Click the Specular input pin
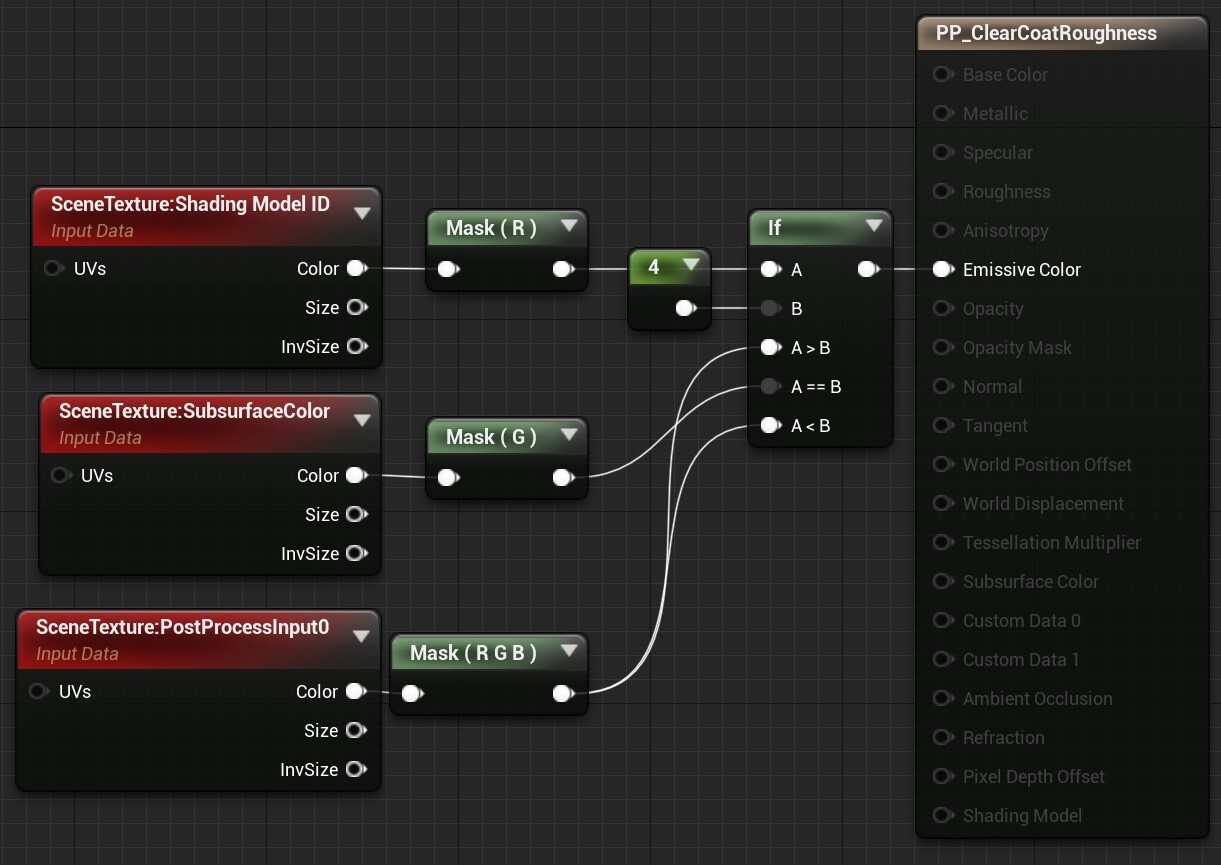 pyautogui.click(x=942, y=152)
